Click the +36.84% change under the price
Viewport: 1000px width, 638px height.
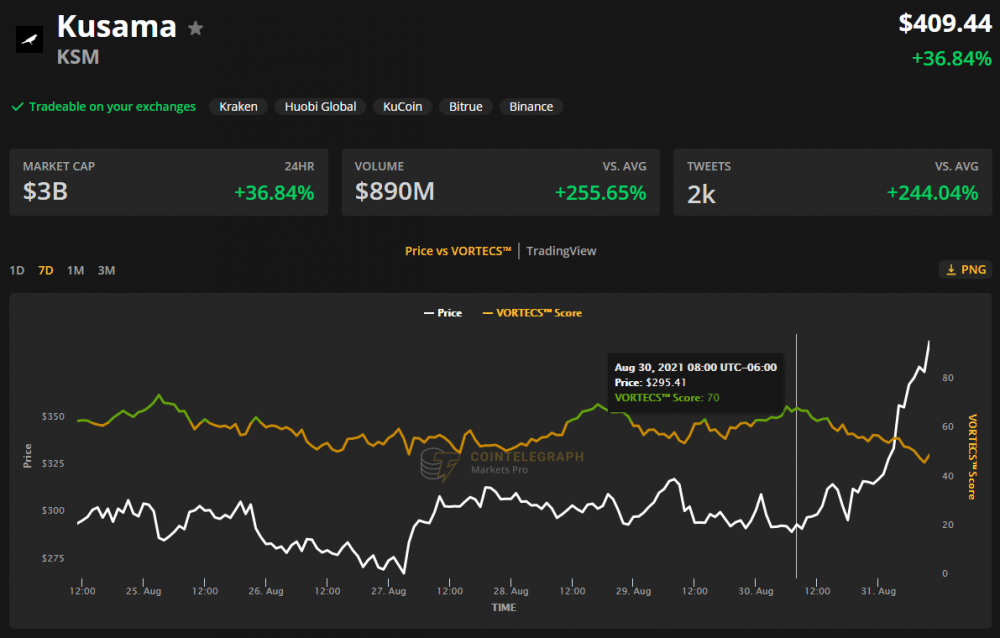tap(952, 59)
